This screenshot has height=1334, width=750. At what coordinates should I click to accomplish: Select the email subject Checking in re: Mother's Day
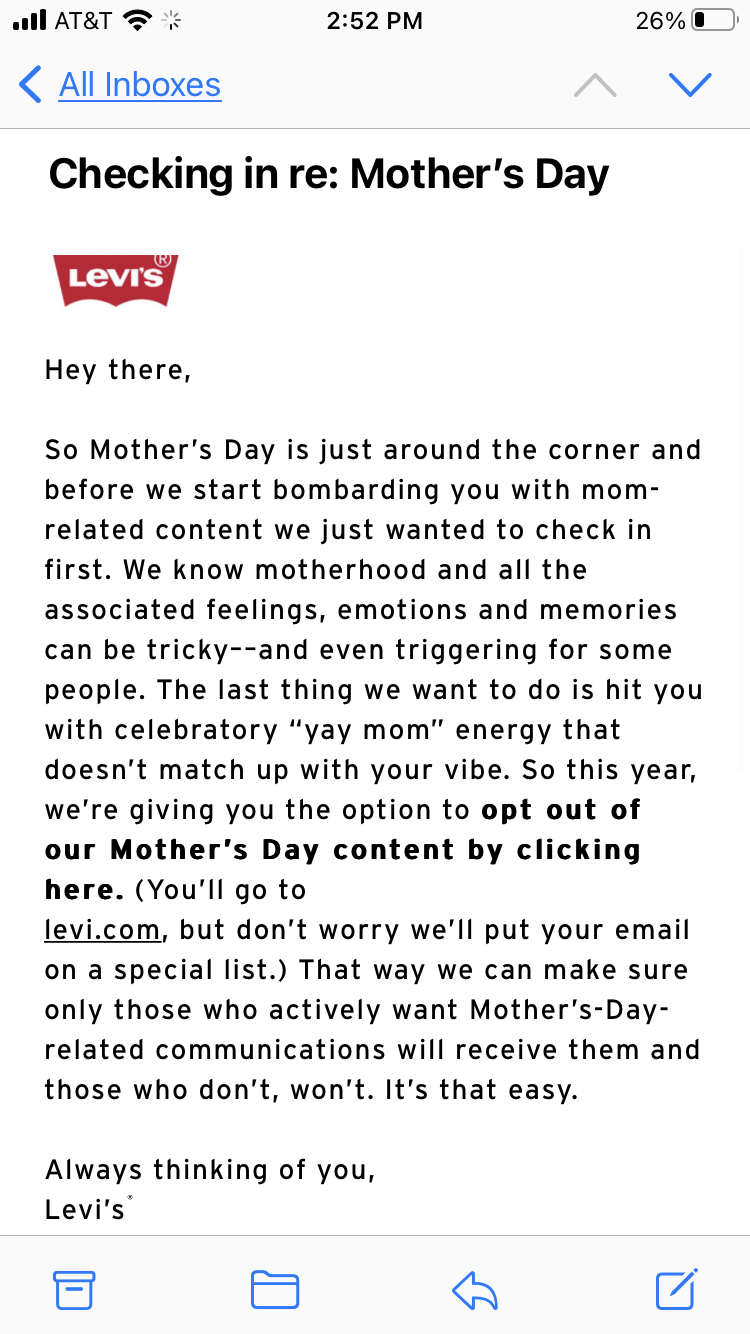pos(330,173)
